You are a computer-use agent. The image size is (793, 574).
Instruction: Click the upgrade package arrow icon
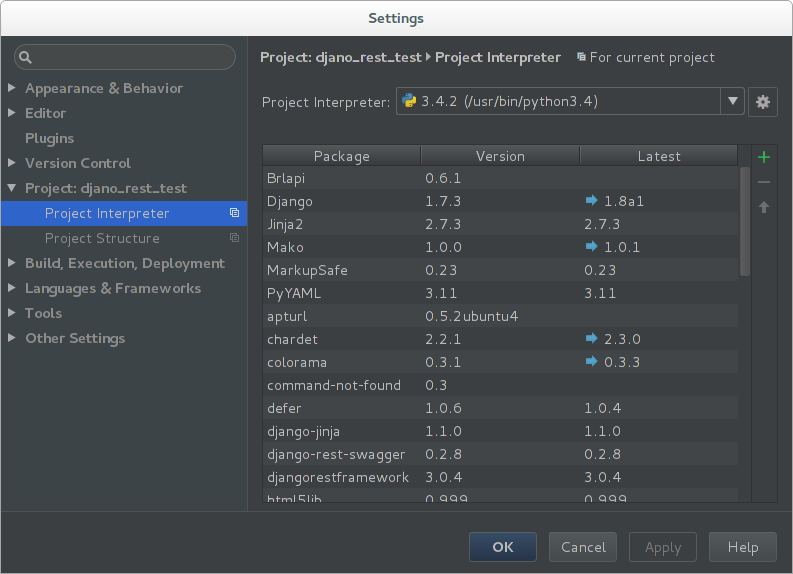tap(764, 207)
